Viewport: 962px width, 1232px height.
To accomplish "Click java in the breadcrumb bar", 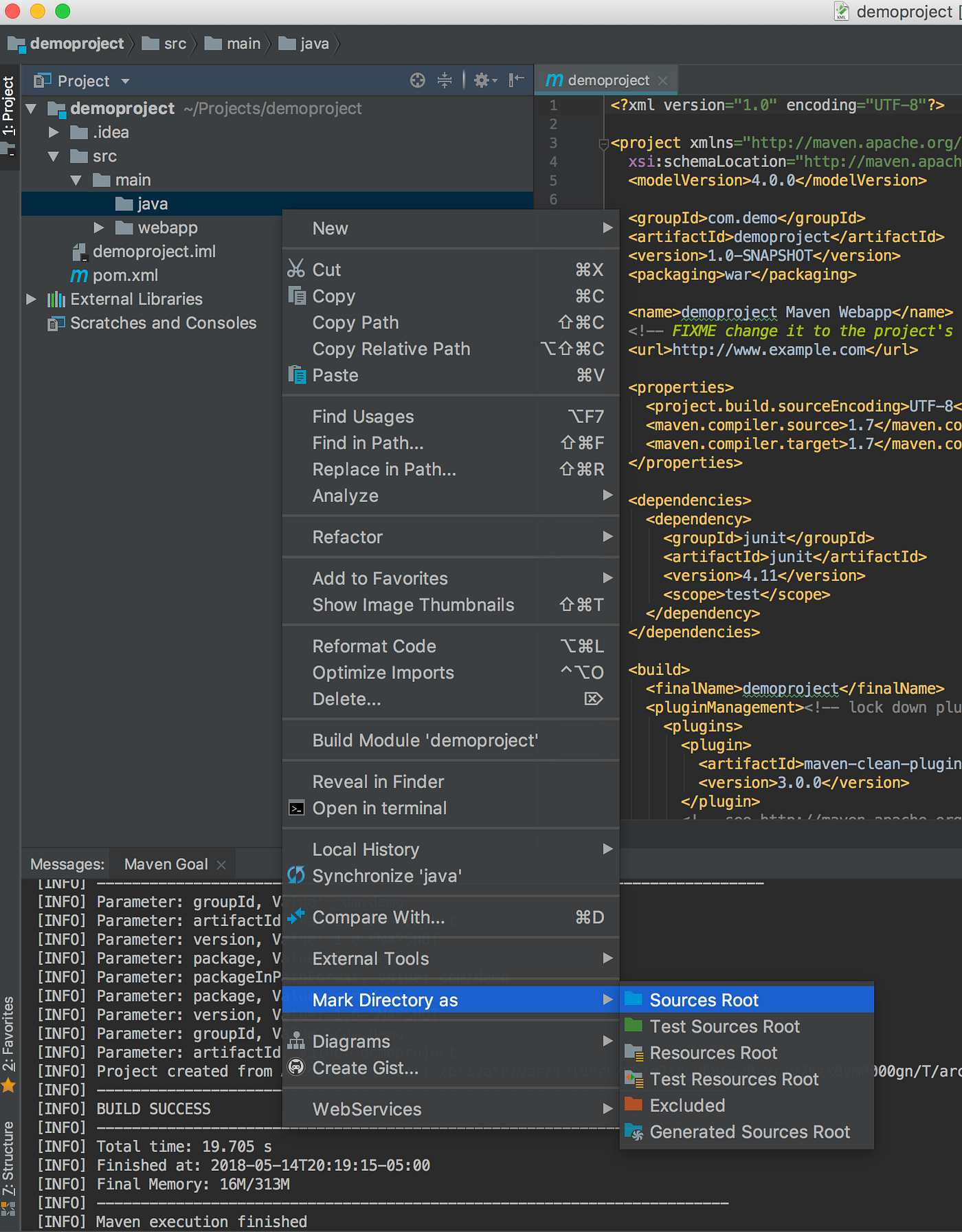I will tap(304, 43).
